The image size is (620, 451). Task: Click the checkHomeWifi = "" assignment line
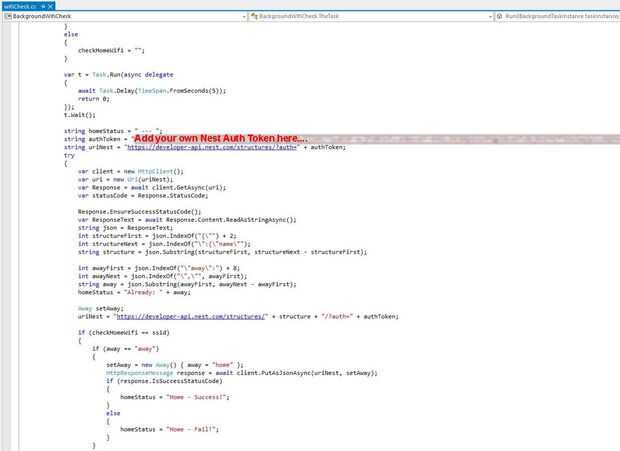111,51
